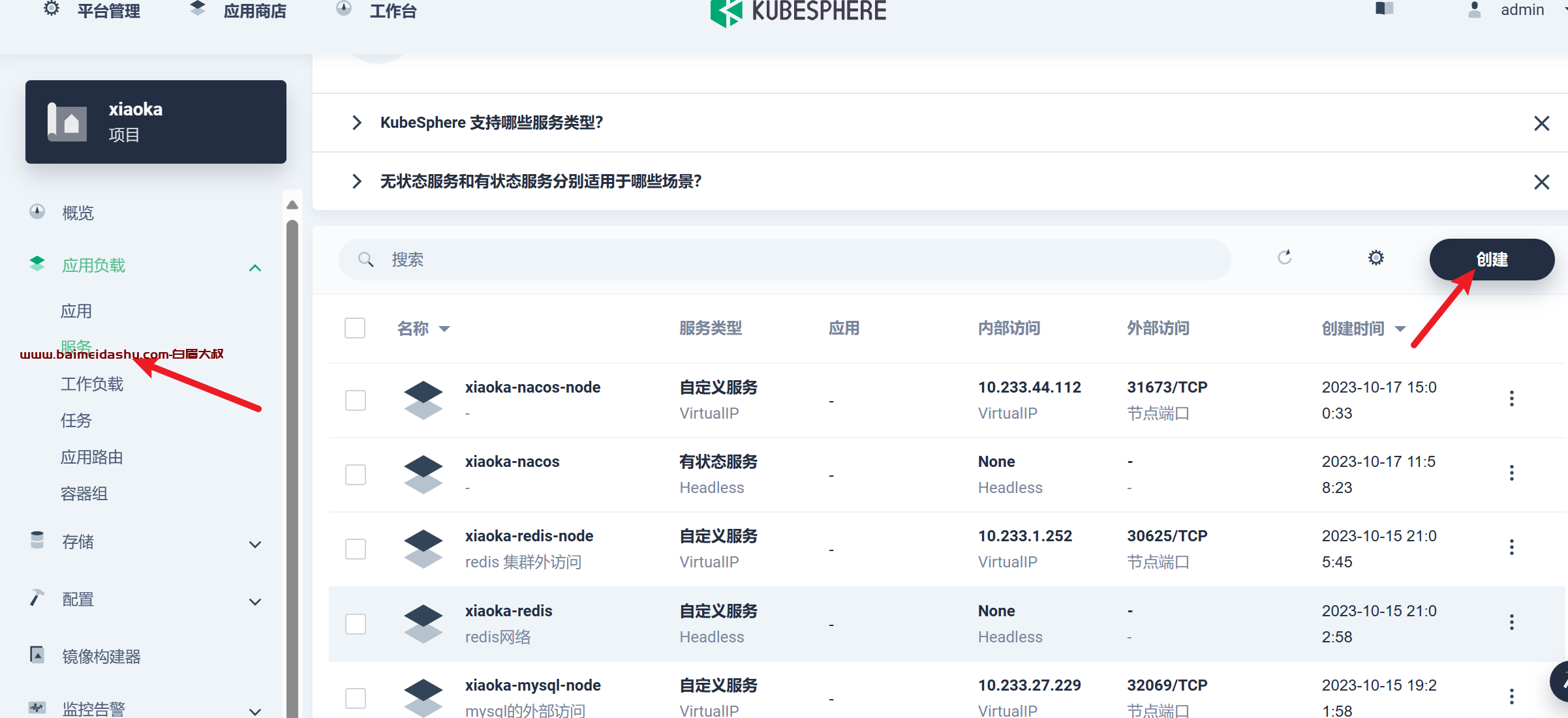Open the xiaoka-redis-node service link
Viewport: 1568px width, 718px height.
(x=529, y=536)
